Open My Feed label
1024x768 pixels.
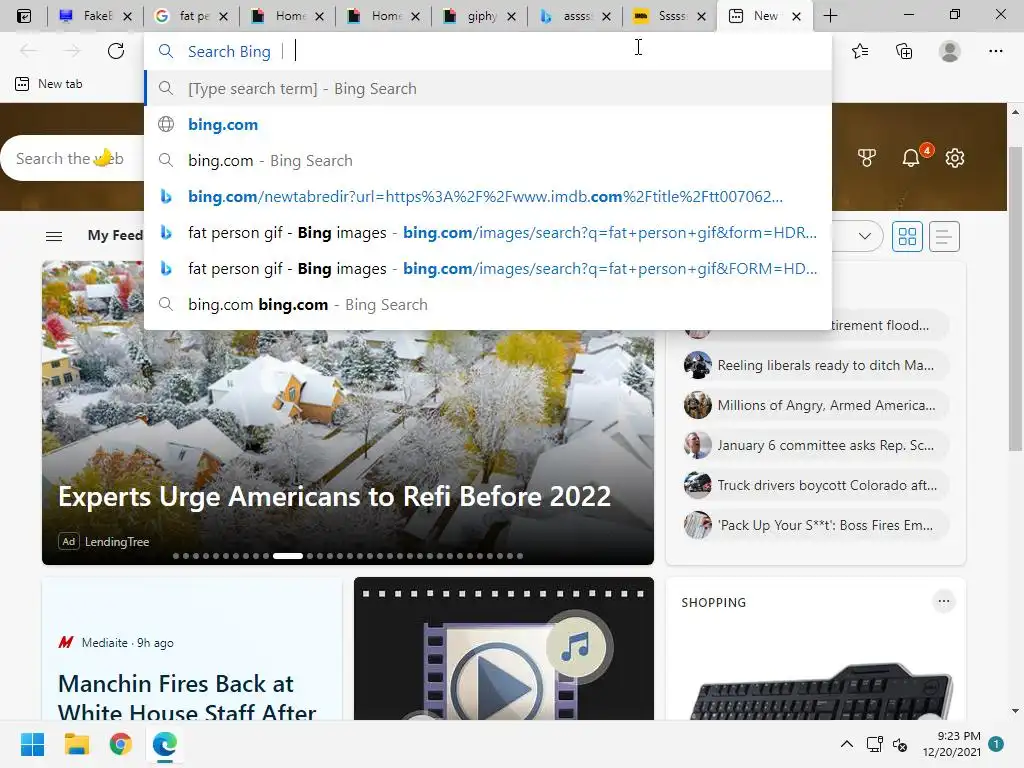click(116, 235)
